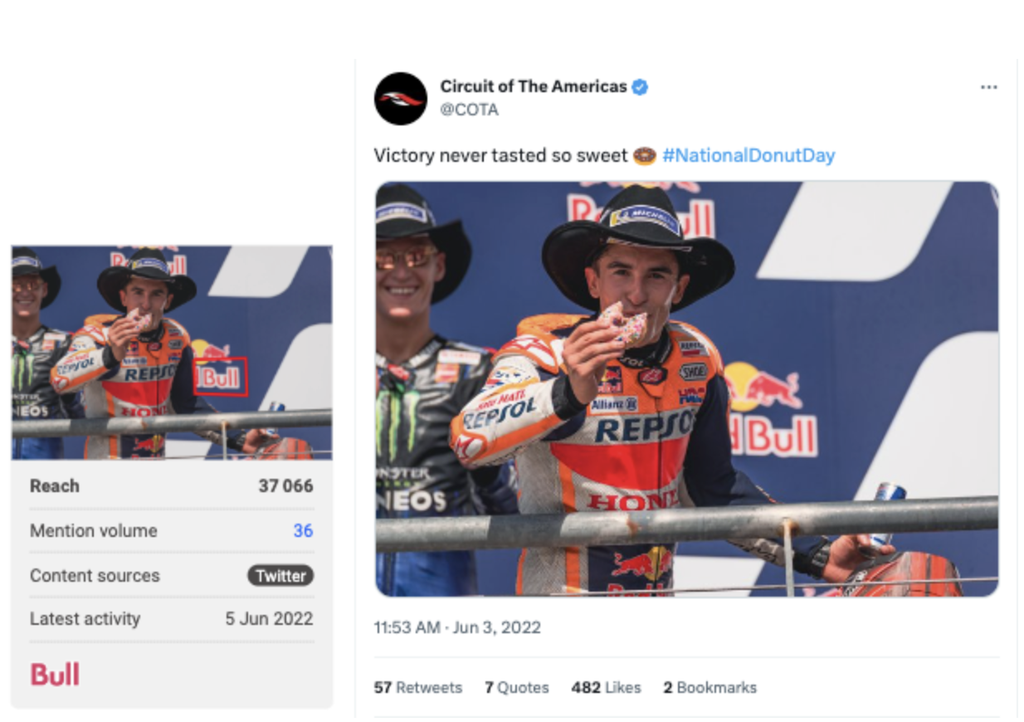Open the large tweet photo
The height and width of the screenshot is (722, 1024).
[686, 388]
